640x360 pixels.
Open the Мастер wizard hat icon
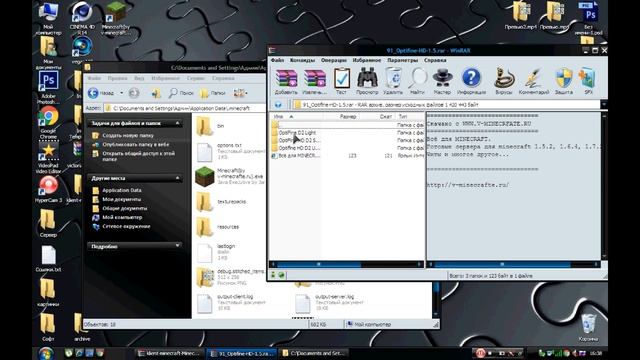(x=442, y=78)
